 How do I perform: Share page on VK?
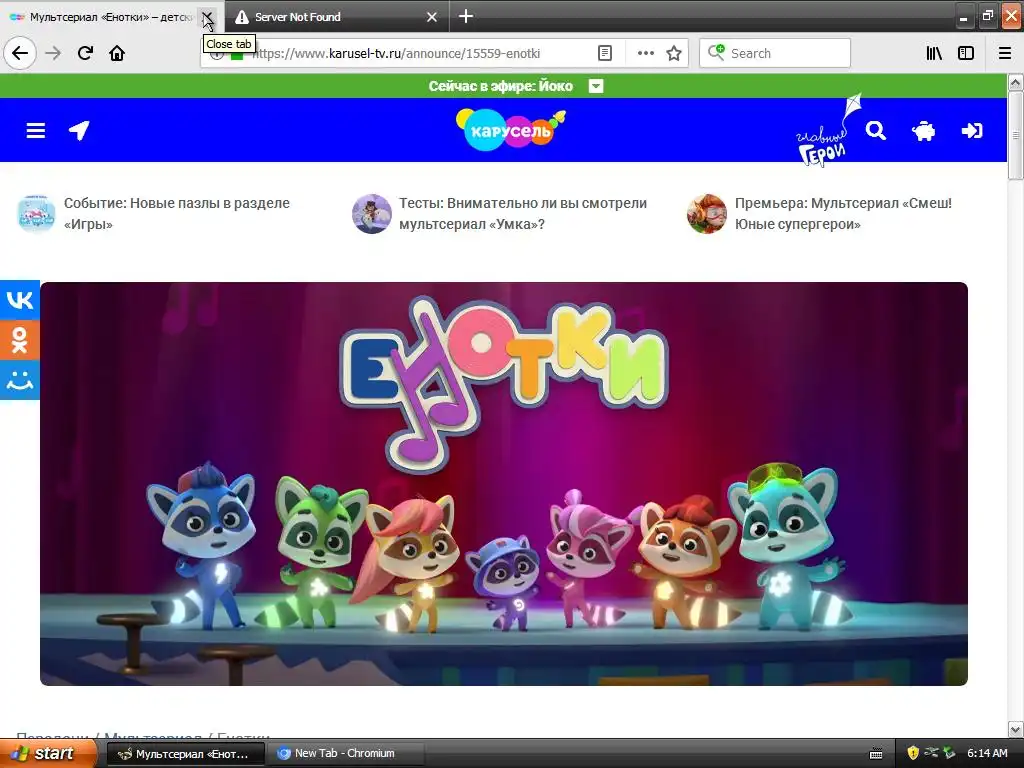click(20, 300)
